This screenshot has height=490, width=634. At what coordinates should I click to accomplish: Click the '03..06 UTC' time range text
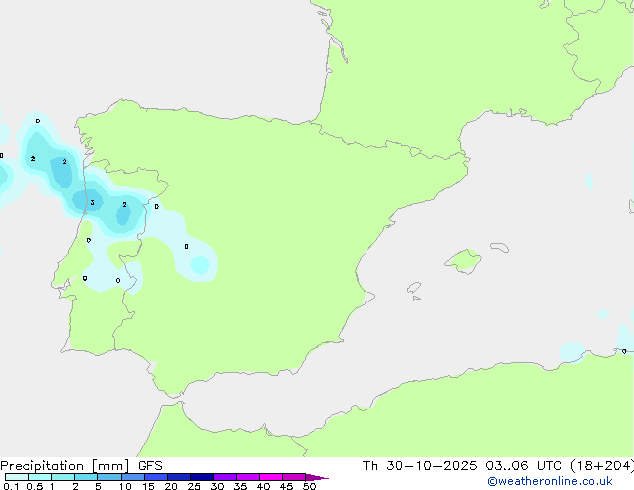point(524,466)
